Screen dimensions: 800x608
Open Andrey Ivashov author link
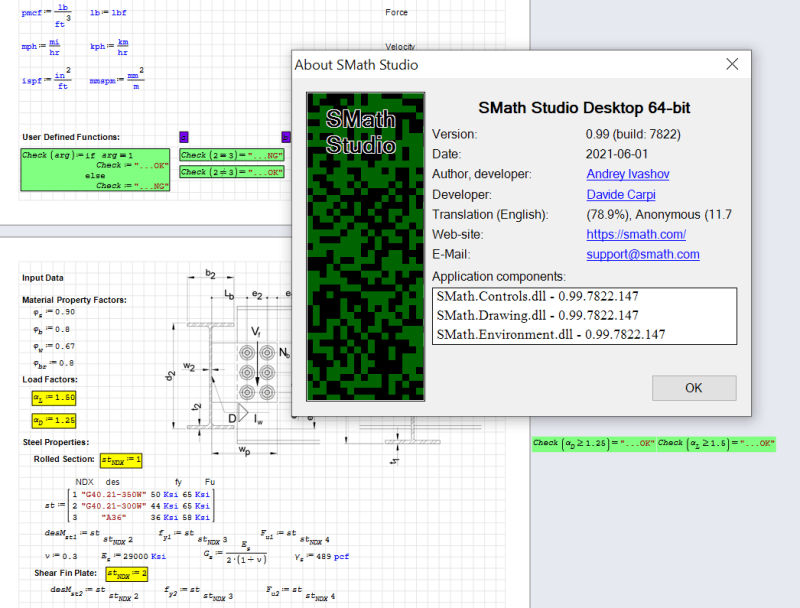pyautogui.click(x=628, y=174)
